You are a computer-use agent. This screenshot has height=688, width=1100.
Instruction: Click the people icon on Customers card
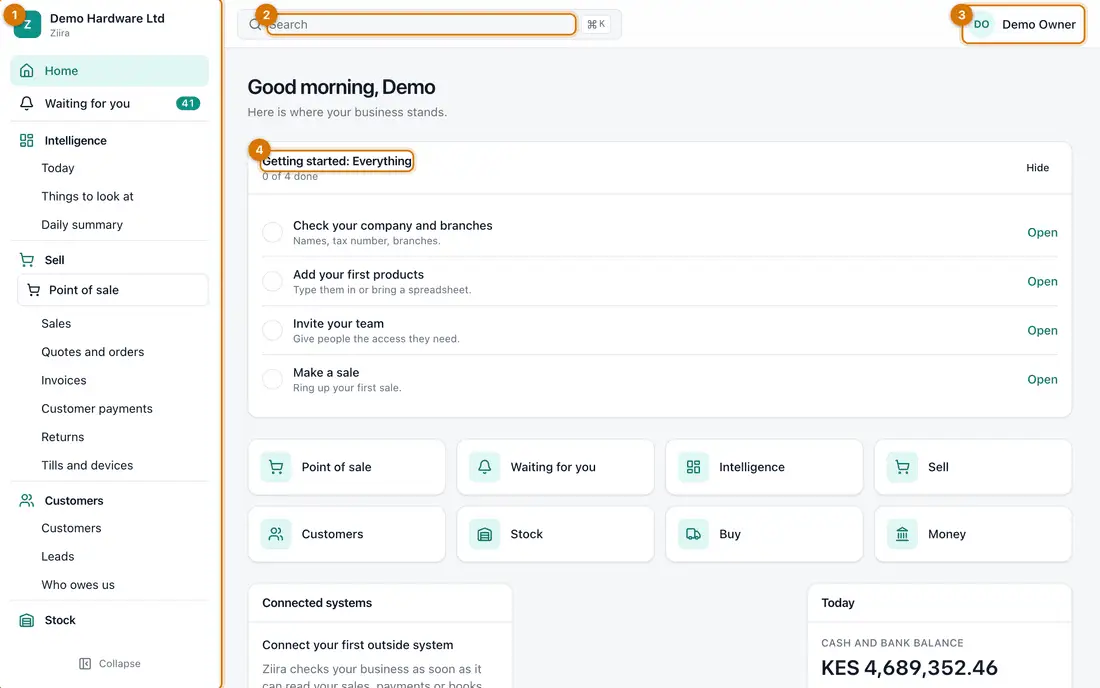tap(276, 534)
